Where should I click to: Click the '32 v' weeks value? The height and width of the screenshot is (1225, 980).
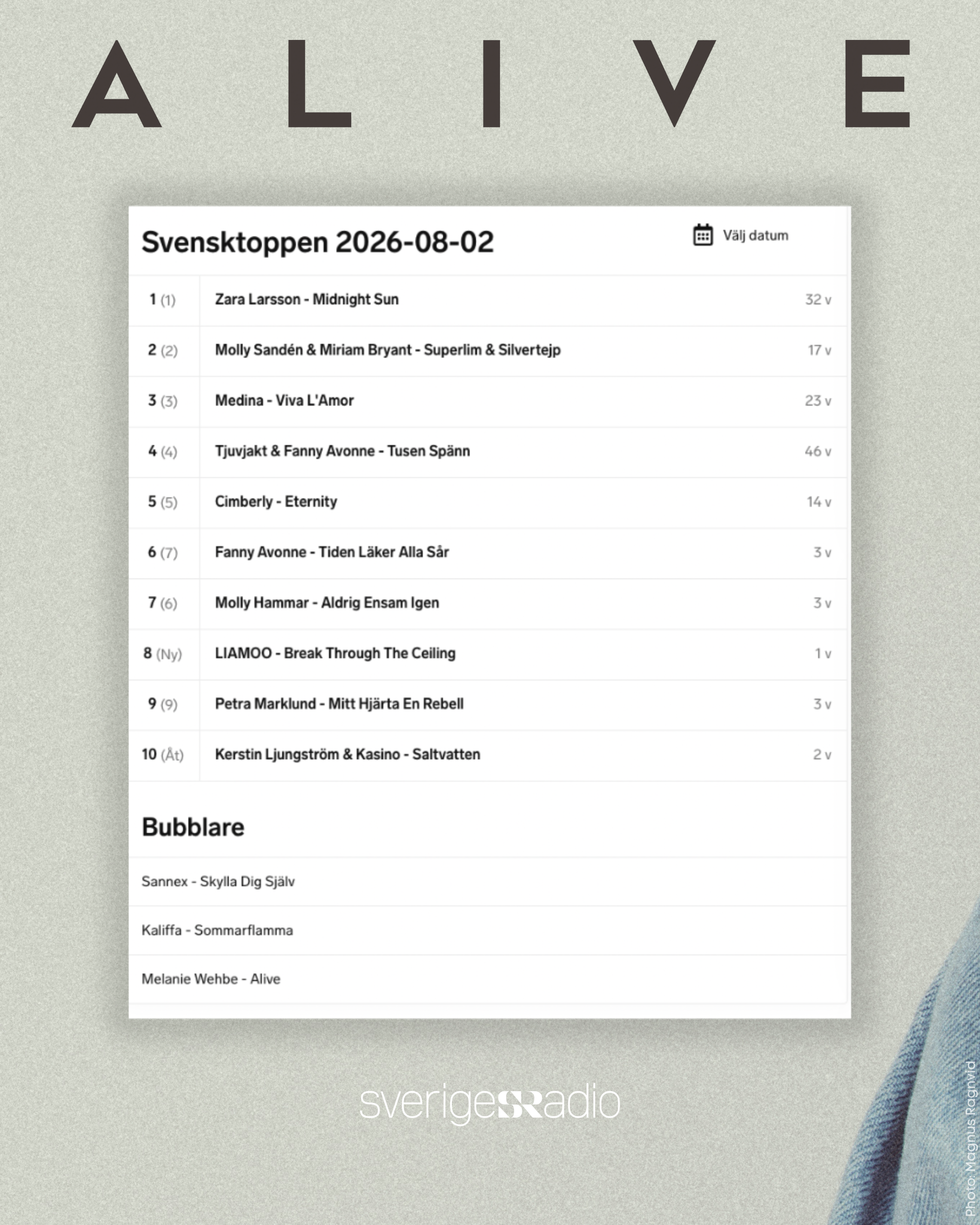[x=818, y=299]
